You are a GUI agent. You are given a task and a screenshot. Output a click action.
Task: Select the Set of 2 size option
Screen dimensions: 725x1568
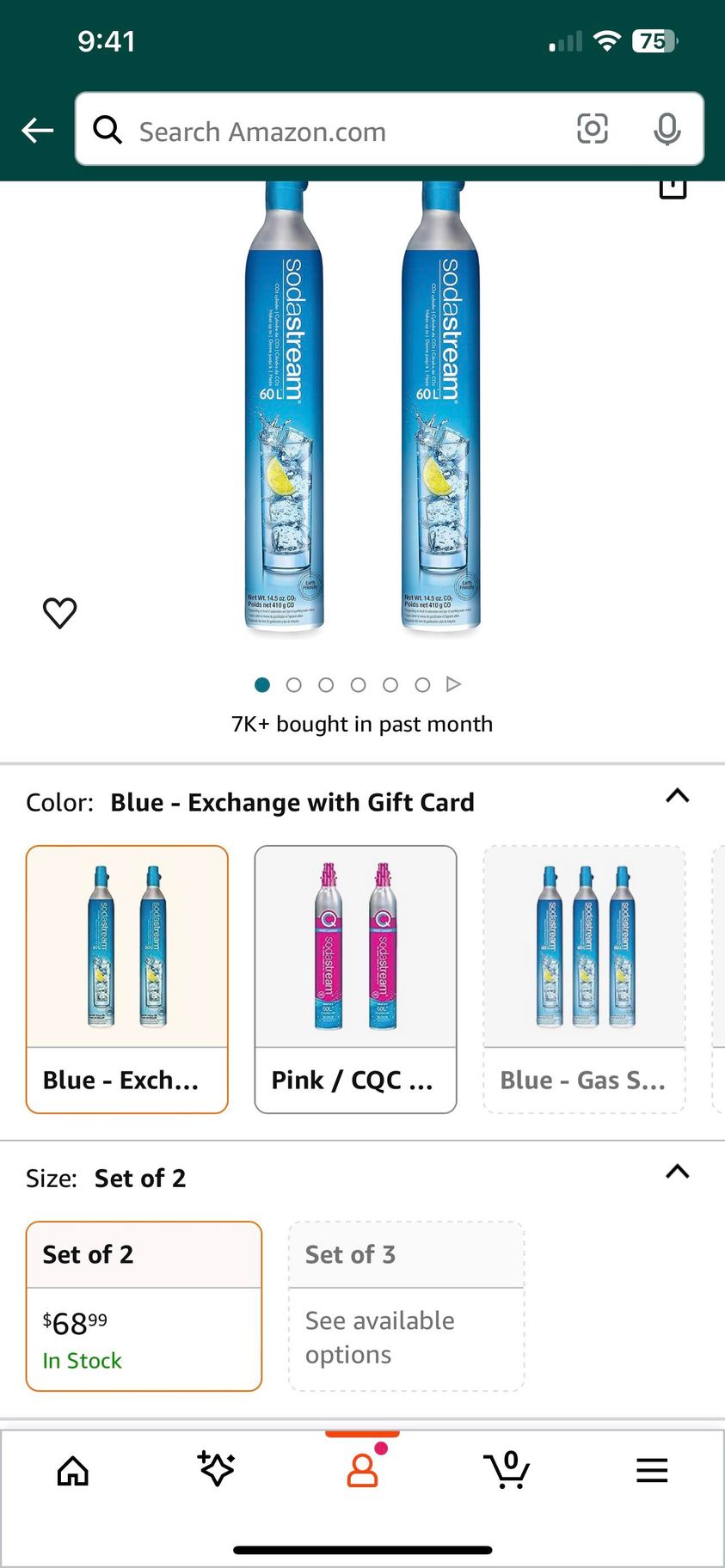point(144,1306)
